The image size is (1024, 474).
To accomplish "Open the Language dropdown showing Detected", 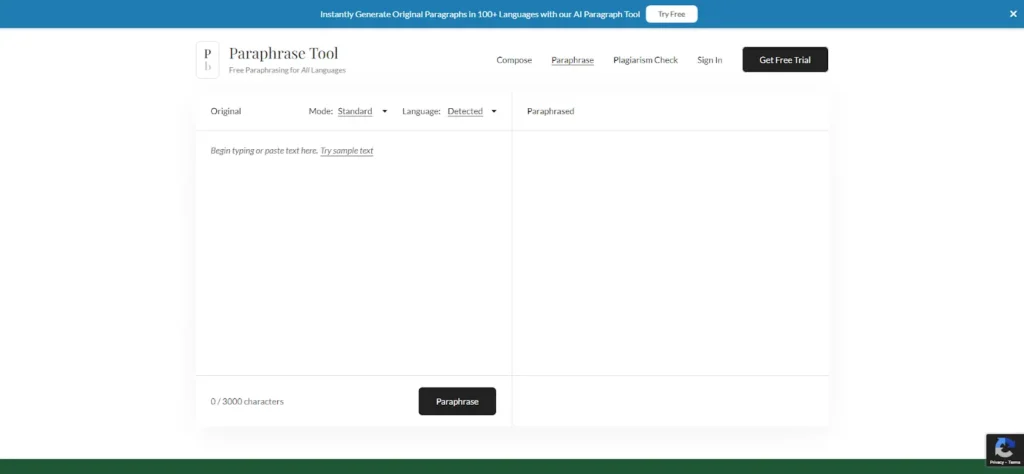I will pos(465,111).
